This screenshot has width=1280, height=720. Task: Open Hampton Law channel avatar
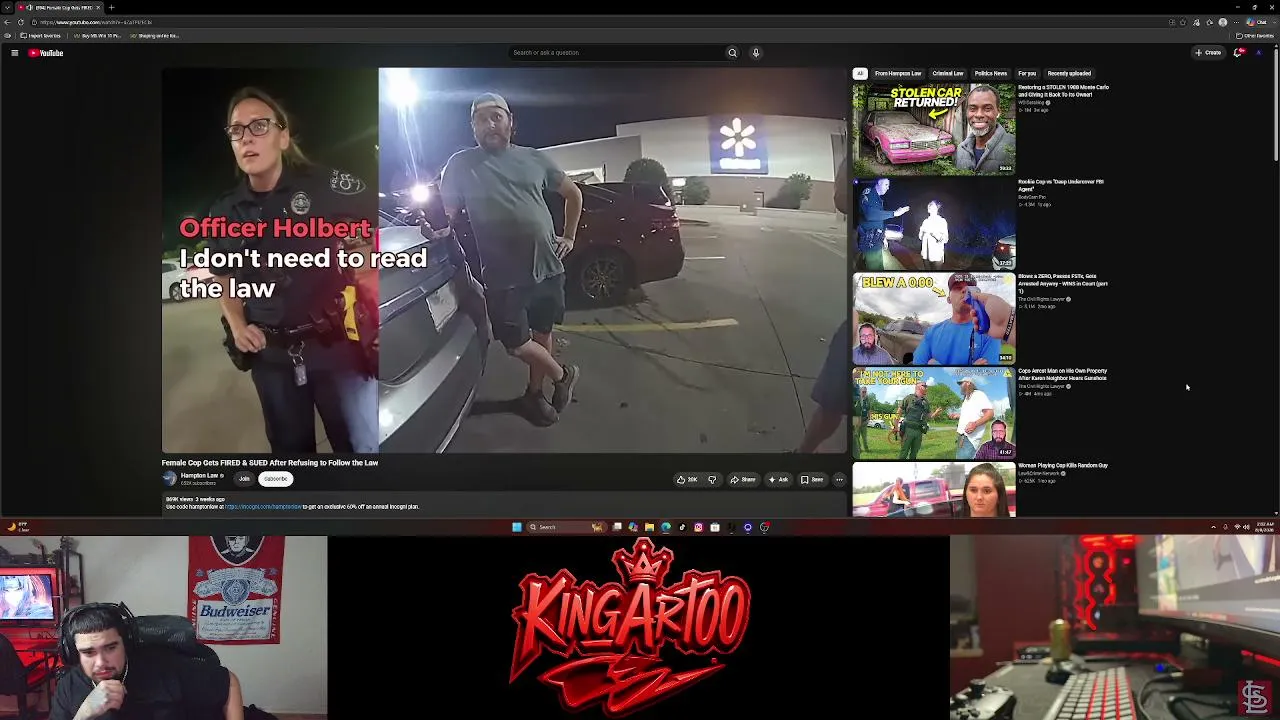pyautogui.click(x=169, y=479)
